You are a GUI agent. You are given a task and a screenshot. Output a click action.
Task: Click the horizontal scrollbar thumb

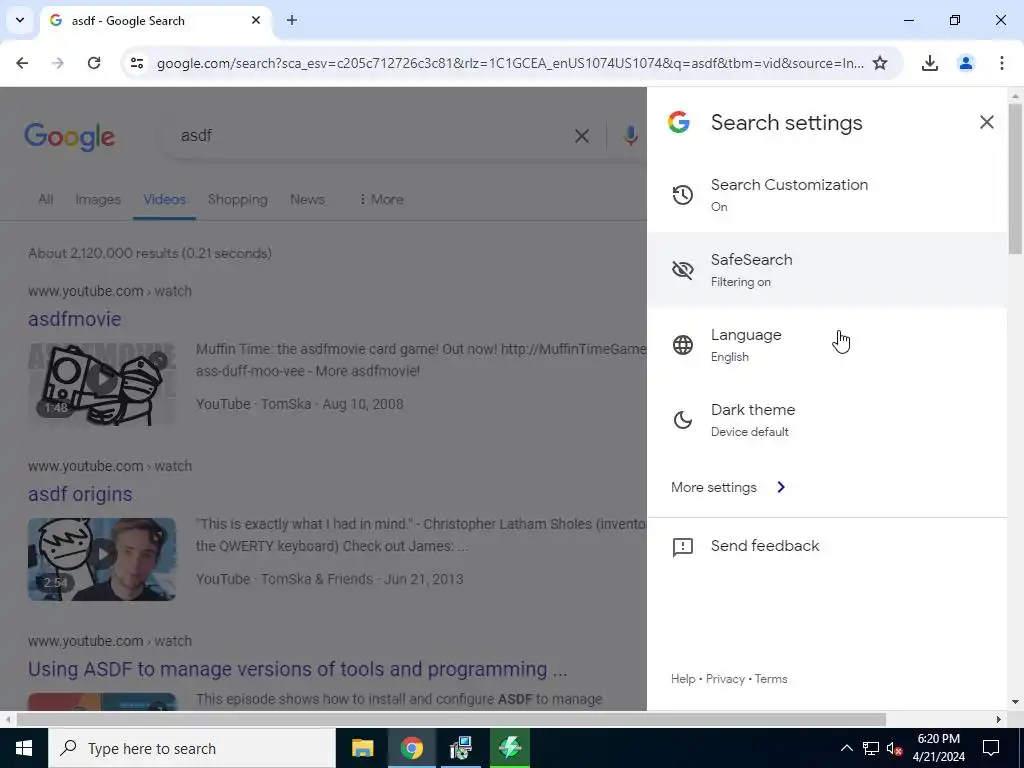(x=451, y=719)
